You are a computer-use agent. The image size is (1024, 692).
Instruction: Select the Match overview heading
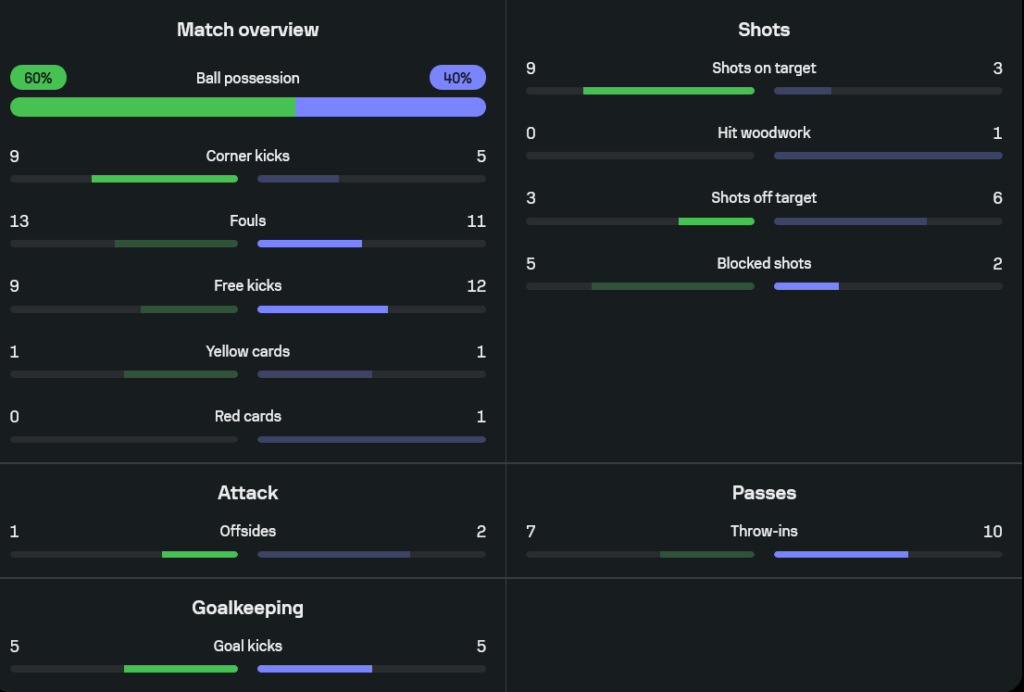(x=248, y=30)
